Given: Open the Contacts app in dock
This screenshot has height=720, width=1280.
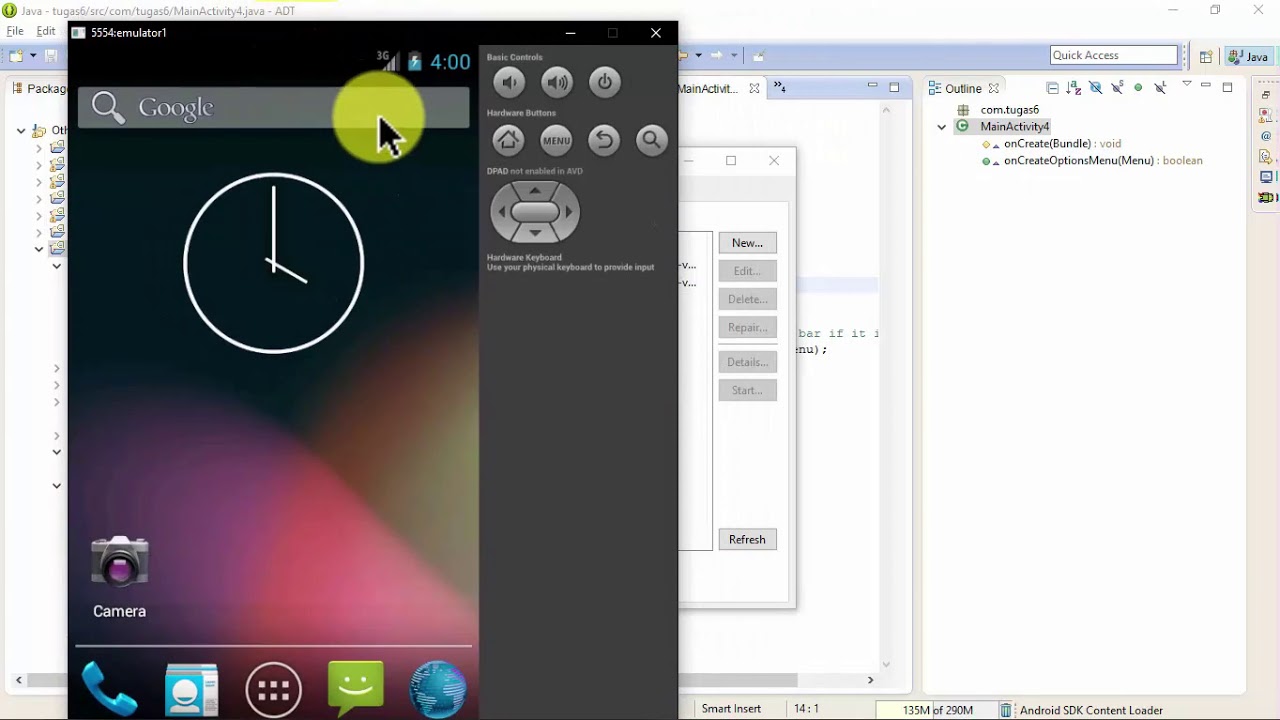Looking at the screenshot, I should (x=191, y=689).
